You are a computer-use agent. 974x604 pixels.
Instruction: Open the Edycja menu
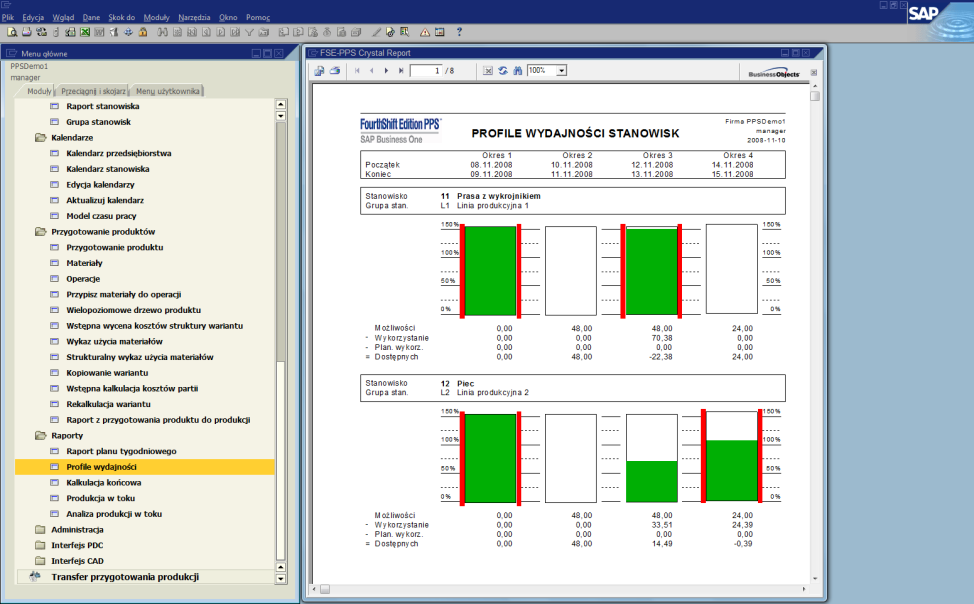(x=33, y=17)
